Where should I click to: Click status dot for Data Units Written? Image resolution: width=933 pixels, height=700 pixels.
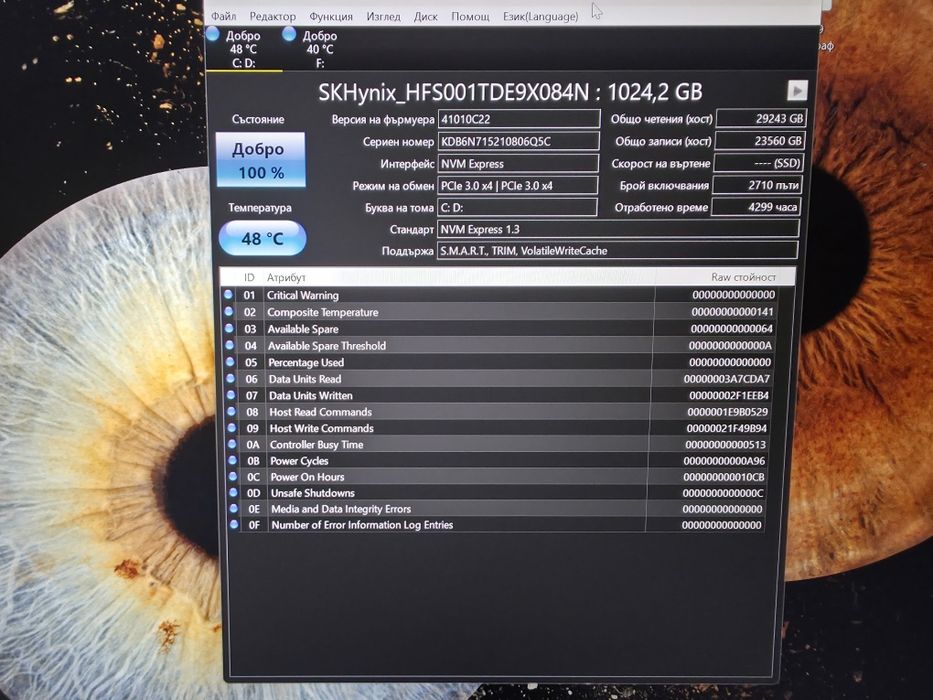pyautogui.click(x=231, y=395)
